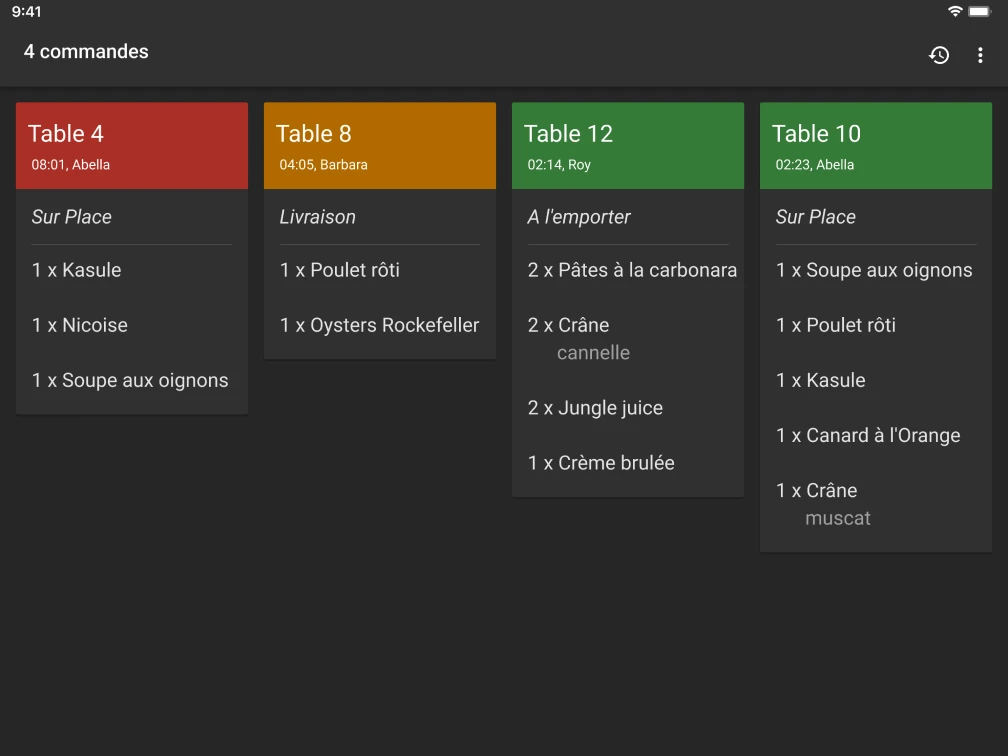Tap Pâtes à la carbonara item
Image resolution: width=1008 pixels, height=756 pixels.
(632, 270)
